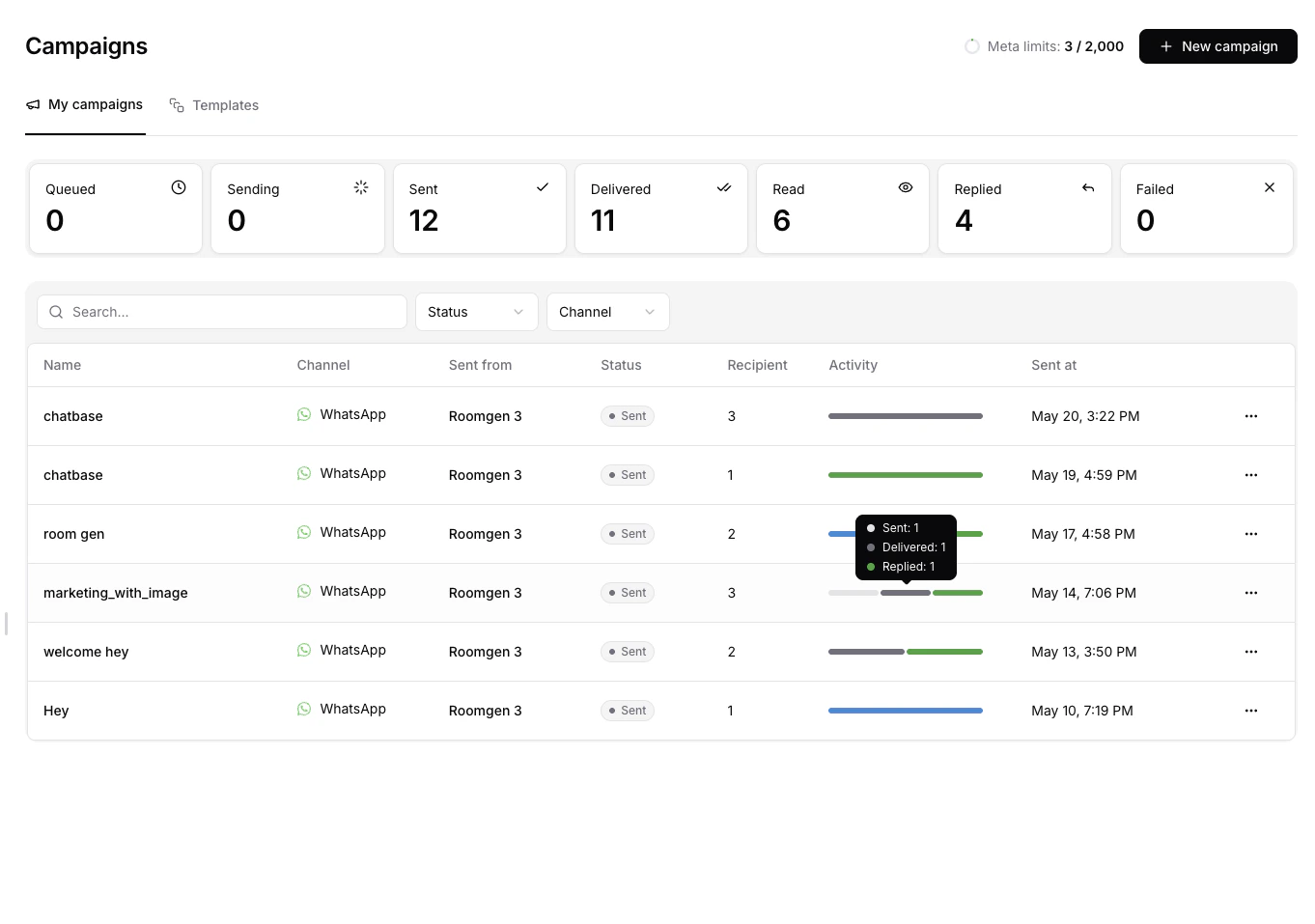Expand the Status filter dropdown

coord(476,312)
